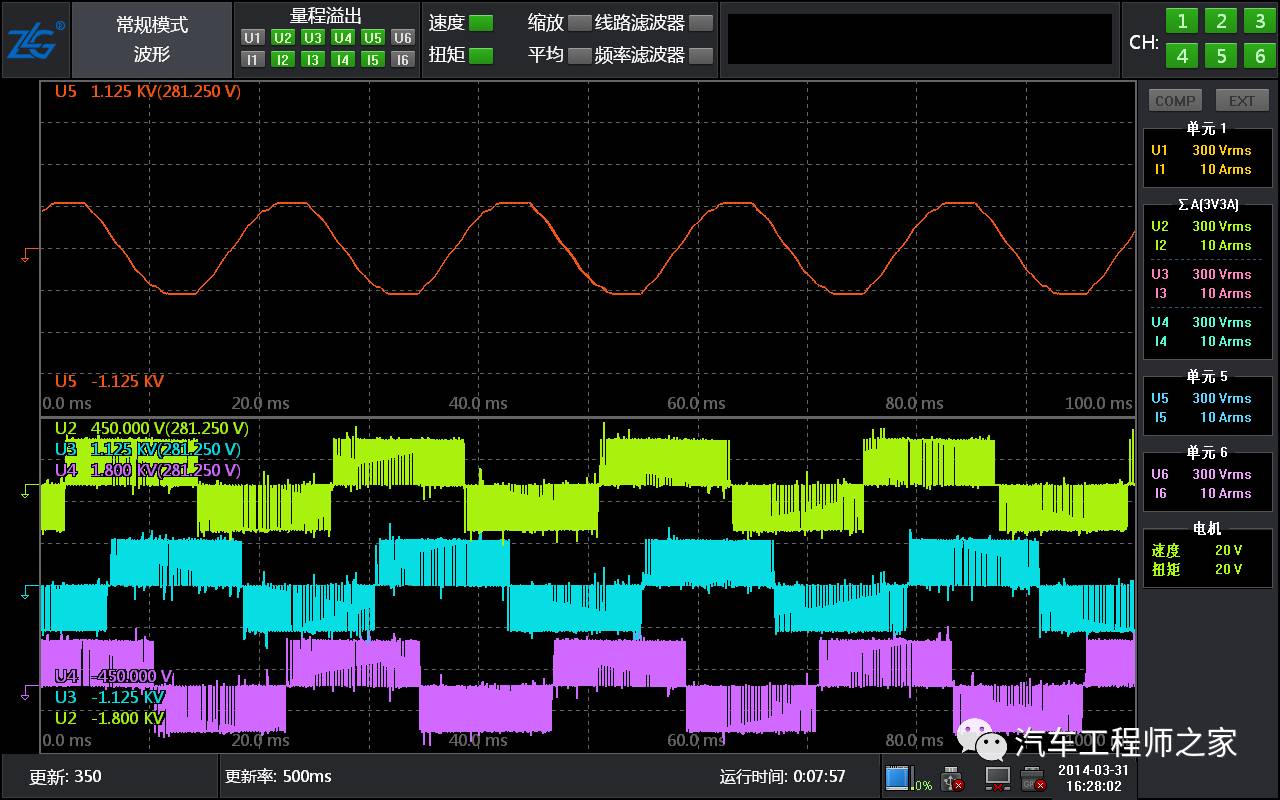Click the COMP button
The width and height of the screenshot is (1280, 800).
click(x=1175, y=100)
